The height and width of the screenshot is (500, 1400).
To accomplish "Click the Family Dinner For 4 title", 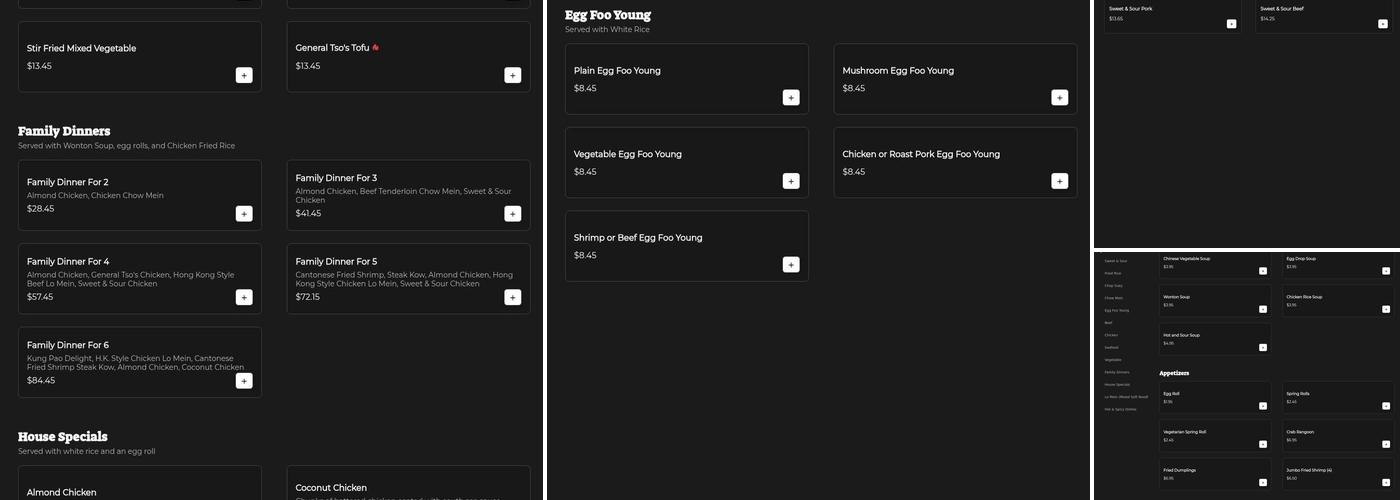I will pyautogui.click(x=68, y=262).
